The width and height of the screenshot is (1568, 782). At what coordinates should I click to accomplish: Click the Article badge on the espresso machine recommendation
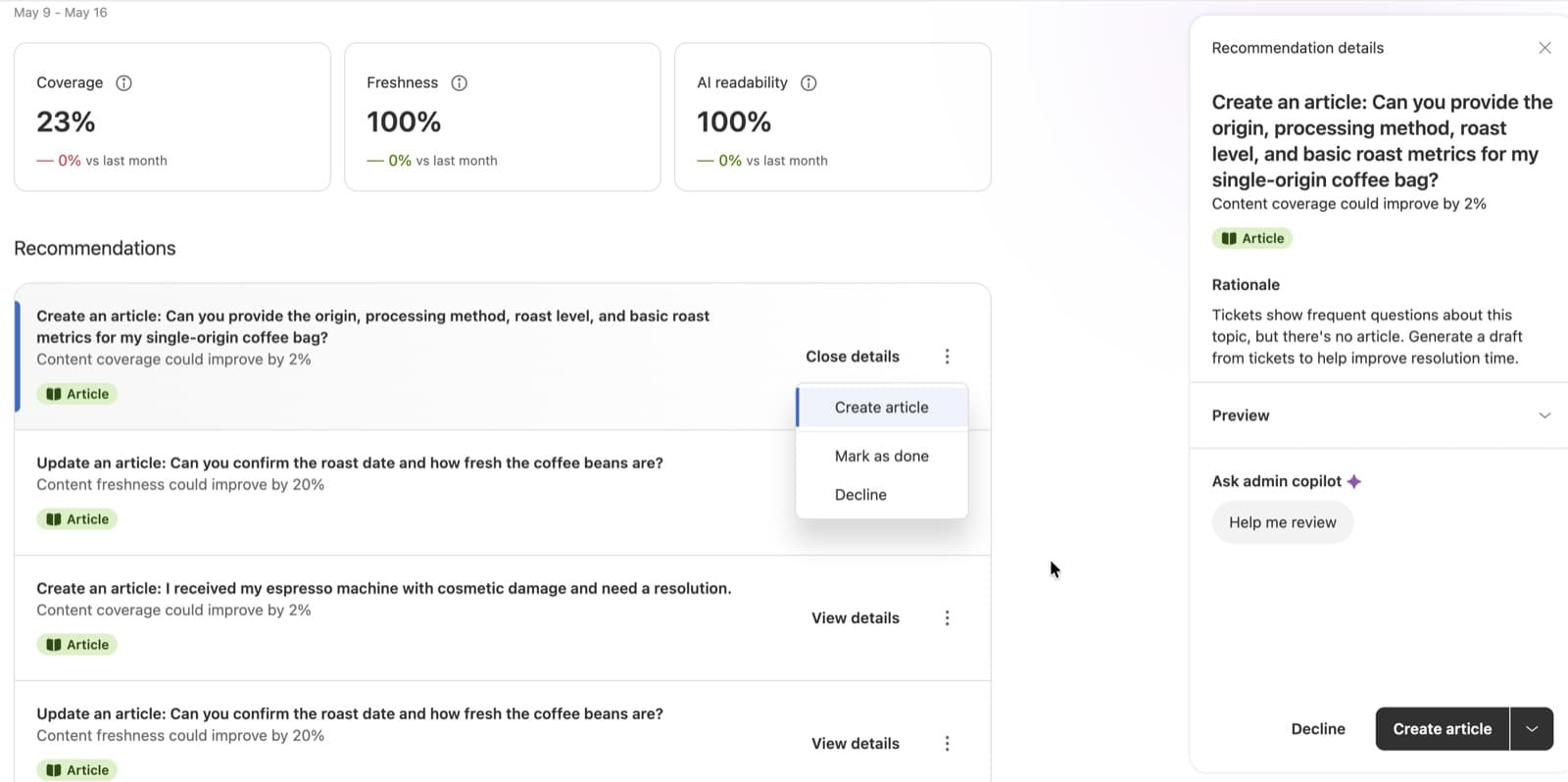(77, 645)
